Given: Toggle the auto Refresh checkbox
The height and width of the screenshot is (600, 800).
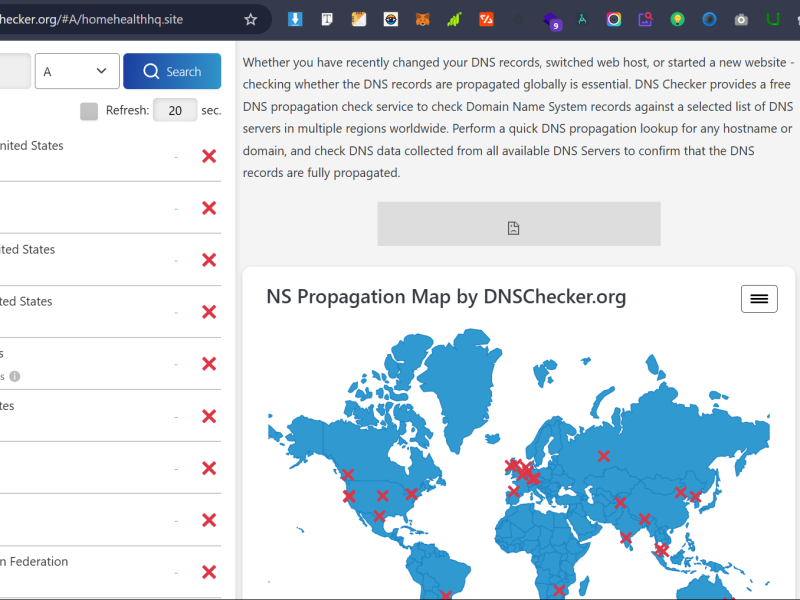Looking at the screenshot, I should pos(89,111).
